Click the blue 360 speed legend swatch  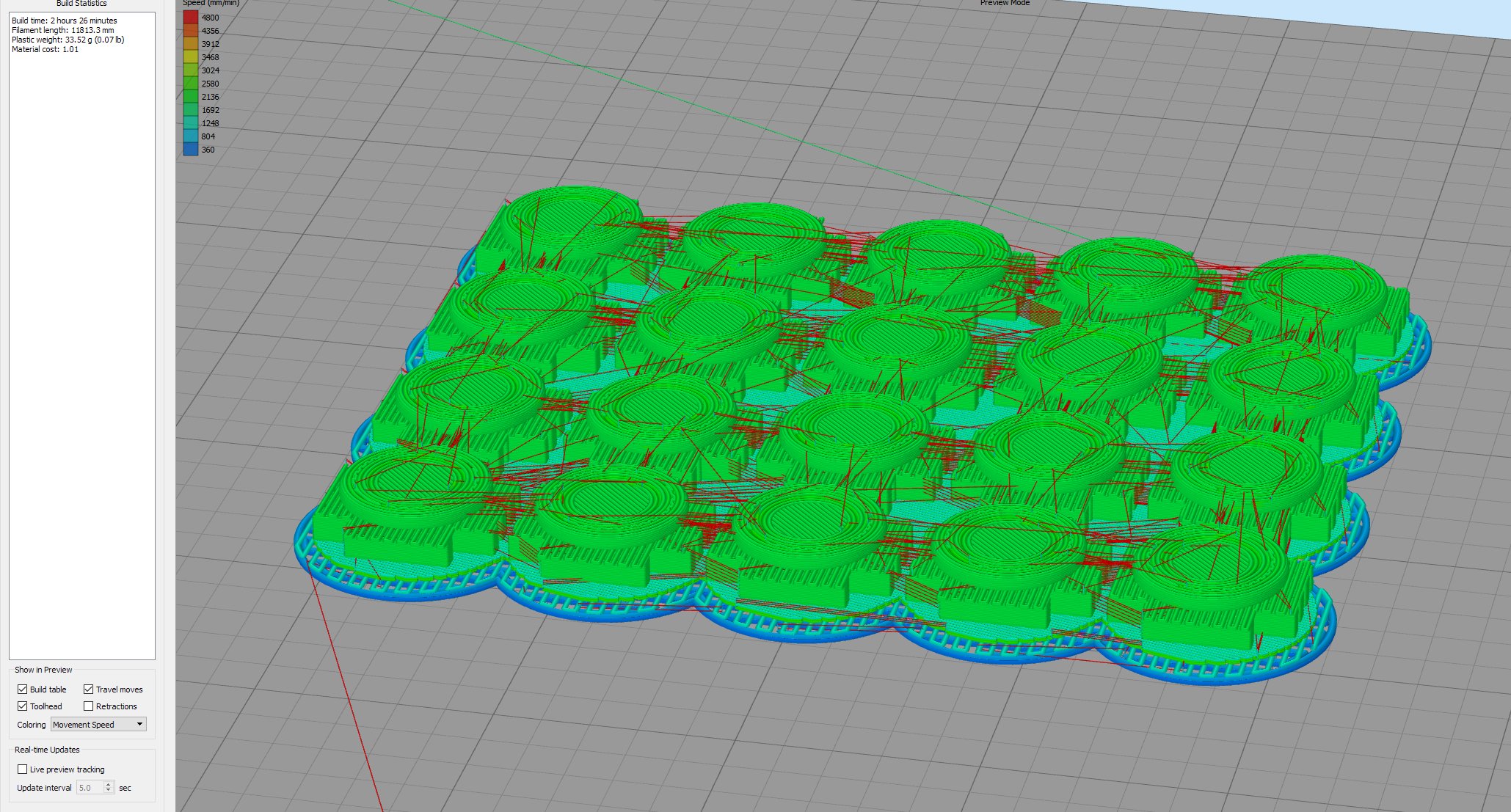pyautogui.click(x=191, y=149)
